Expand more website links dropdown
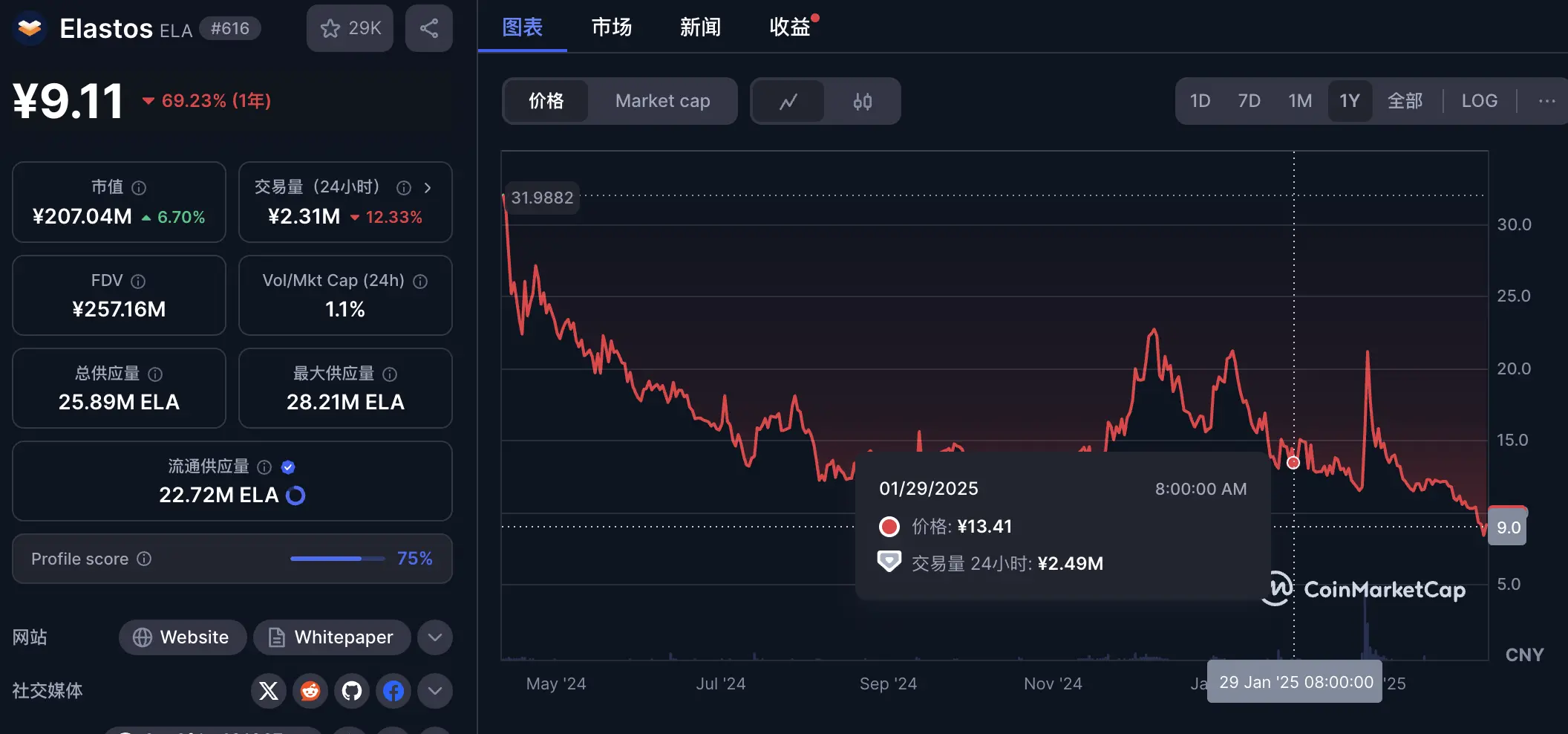This screenshot has height=734, width=1568. [x=435, y=637]
